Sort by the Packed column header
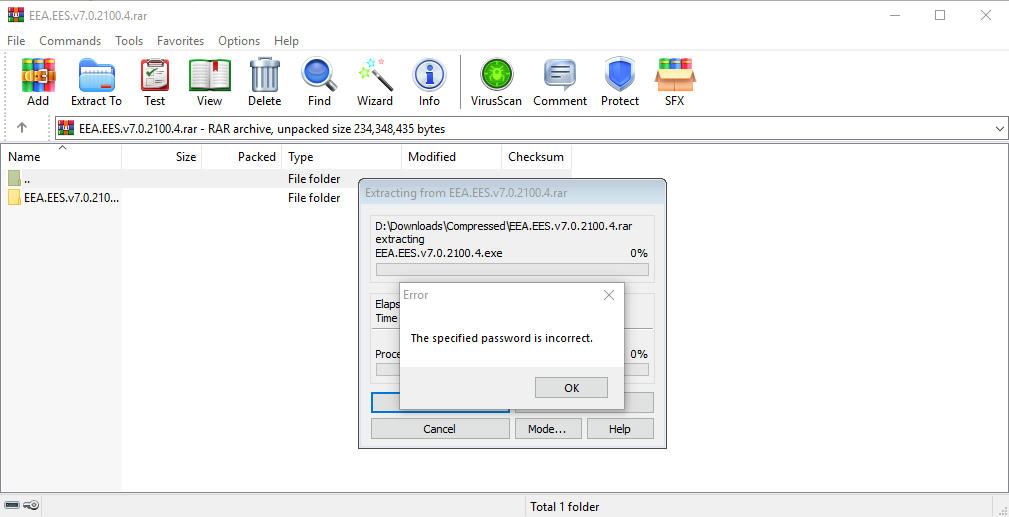Screen dimensions: 1009x517 242,156
